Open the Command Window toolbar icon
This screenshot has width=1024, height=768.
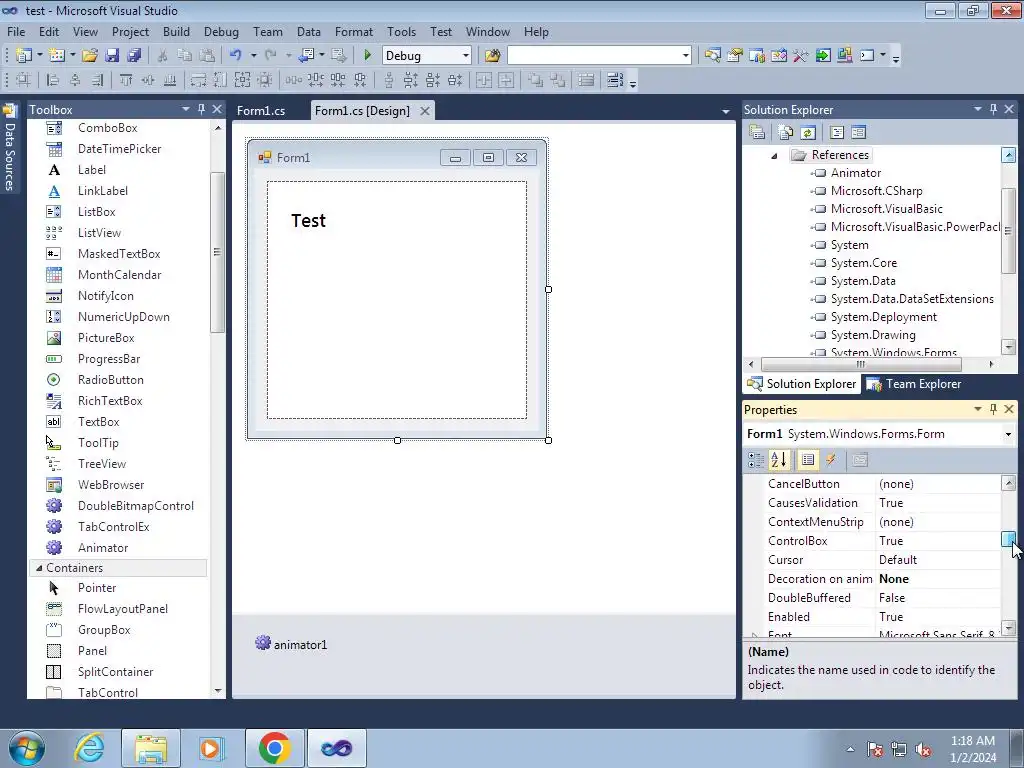pos(867,56)
